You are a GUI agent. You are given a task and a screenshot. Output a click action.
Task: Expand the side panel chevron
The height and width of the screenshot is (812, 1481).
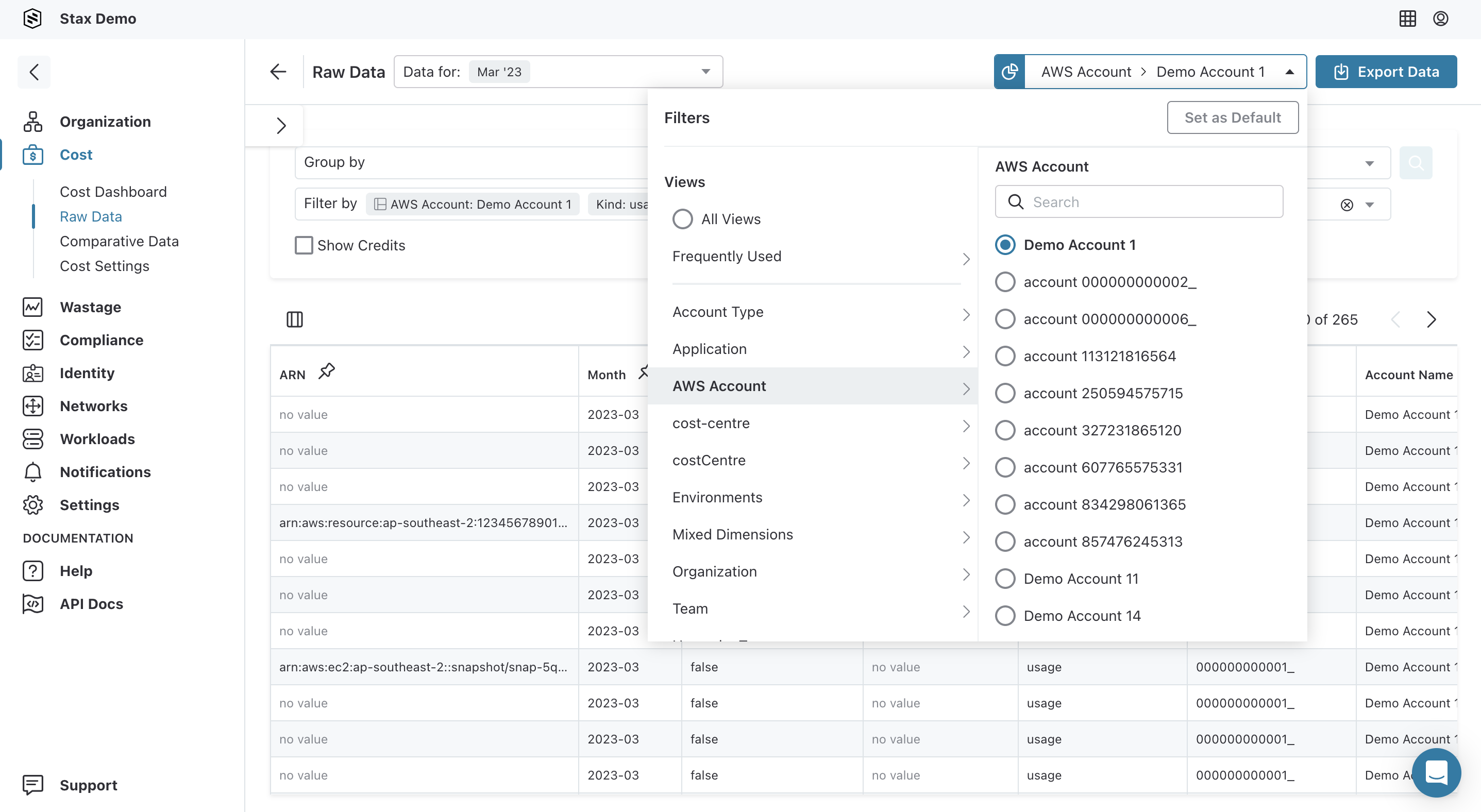pos(281,126)
